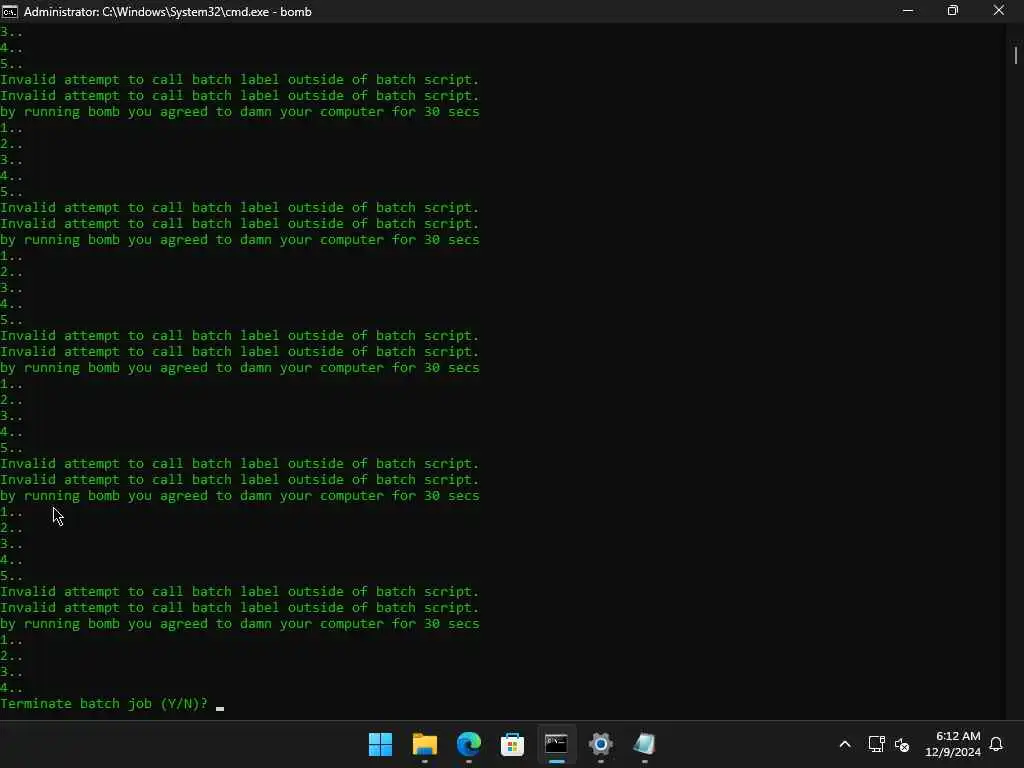Click the 'Terminate batch job (Y/N)?' prompt line
Viewport: 1024px width, 768px height.
point(104,704)
